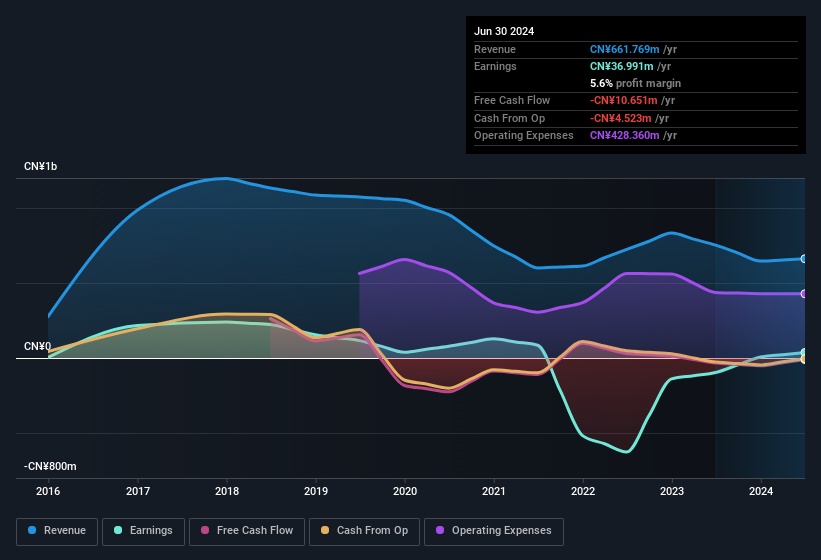This screenshot has width=821, height=560.
Task: Click the orange Cash From Op endpoint marker
Action: coord(804,360)
